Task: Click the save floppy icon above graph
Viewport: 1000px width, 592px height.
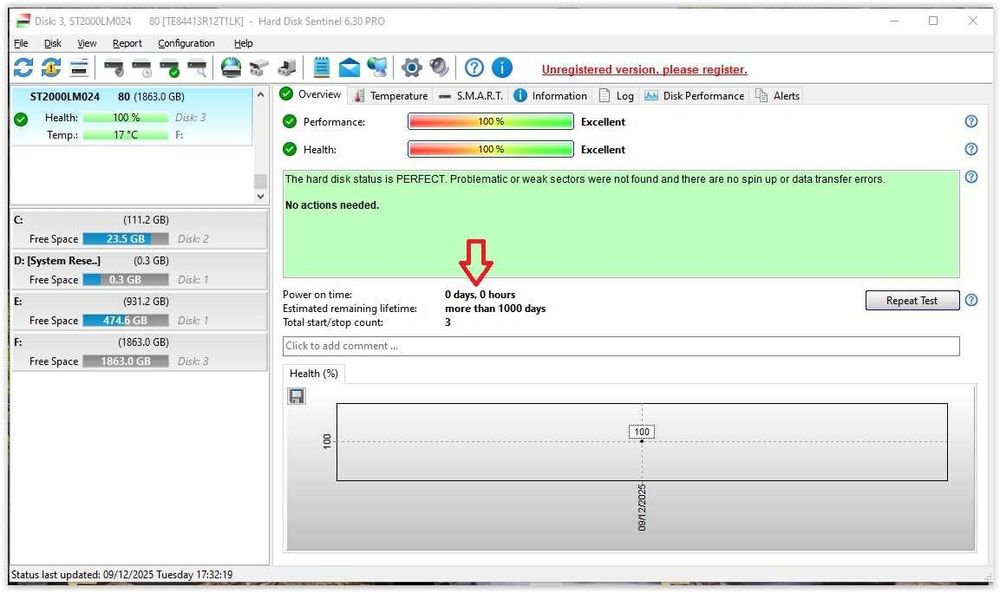Action: [297, 396]
